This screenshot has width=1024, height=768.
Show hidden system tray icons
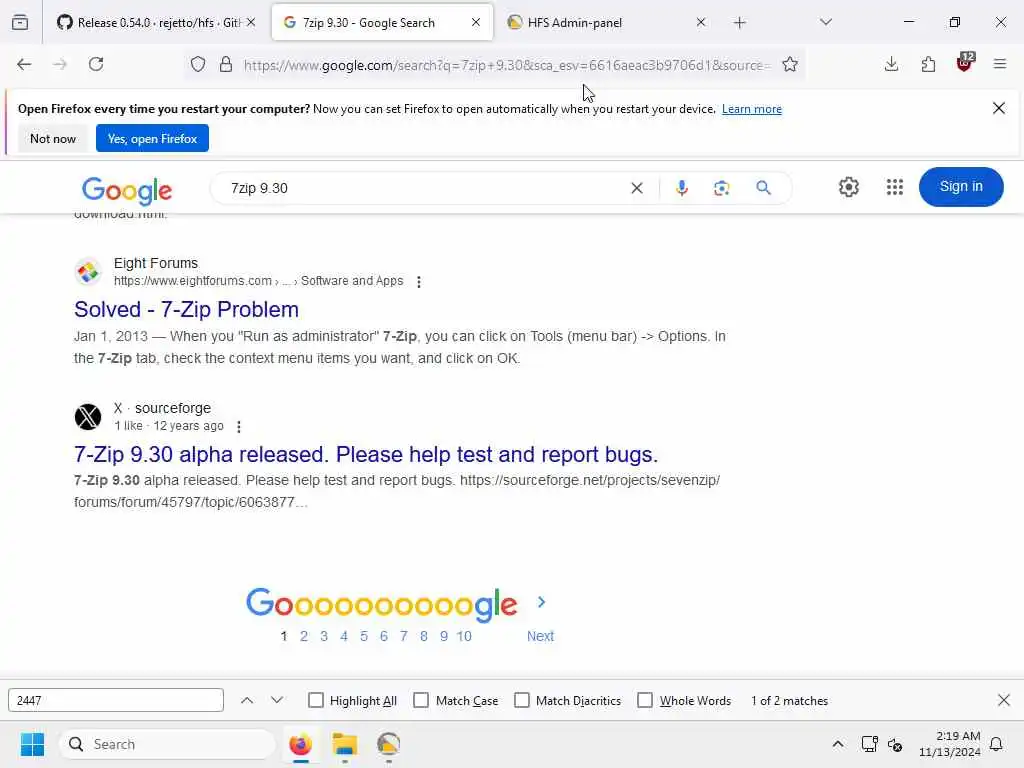coord(838,744)
